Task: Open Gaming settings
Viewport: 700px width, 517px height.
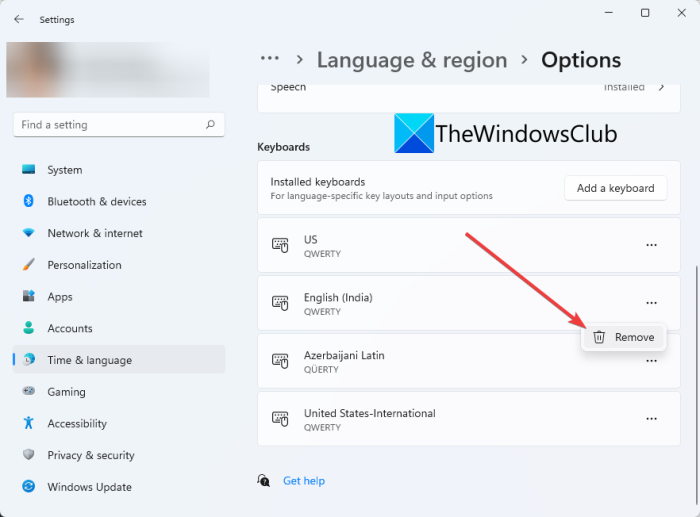Action: point(66,392)
